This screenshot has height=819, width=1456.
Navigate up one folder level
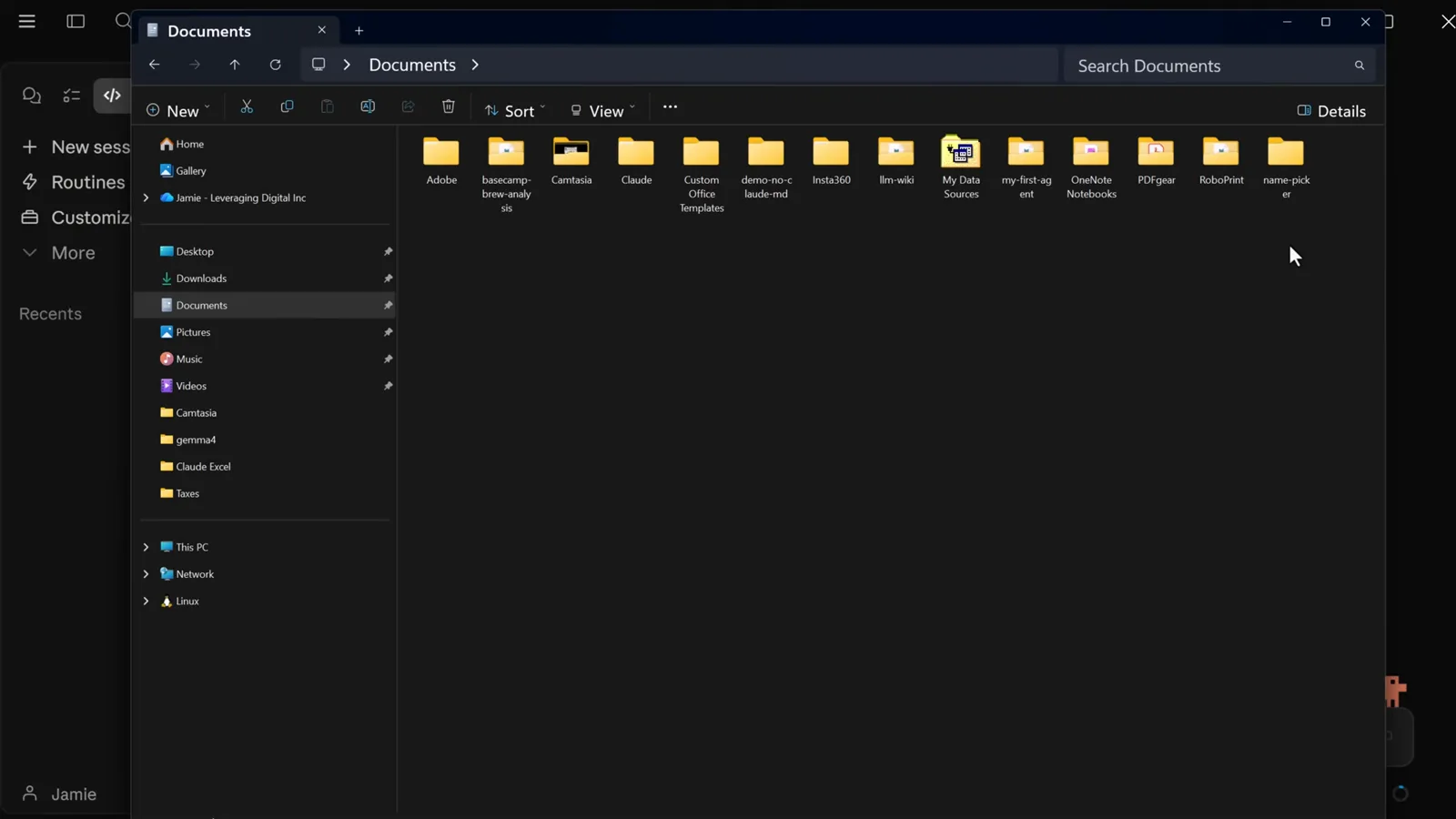click(235, 65)
